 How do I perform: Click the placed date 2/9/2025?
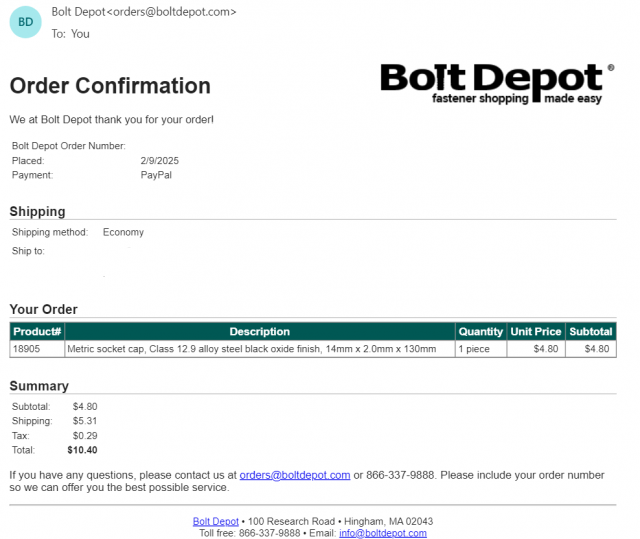pos(160,161)
